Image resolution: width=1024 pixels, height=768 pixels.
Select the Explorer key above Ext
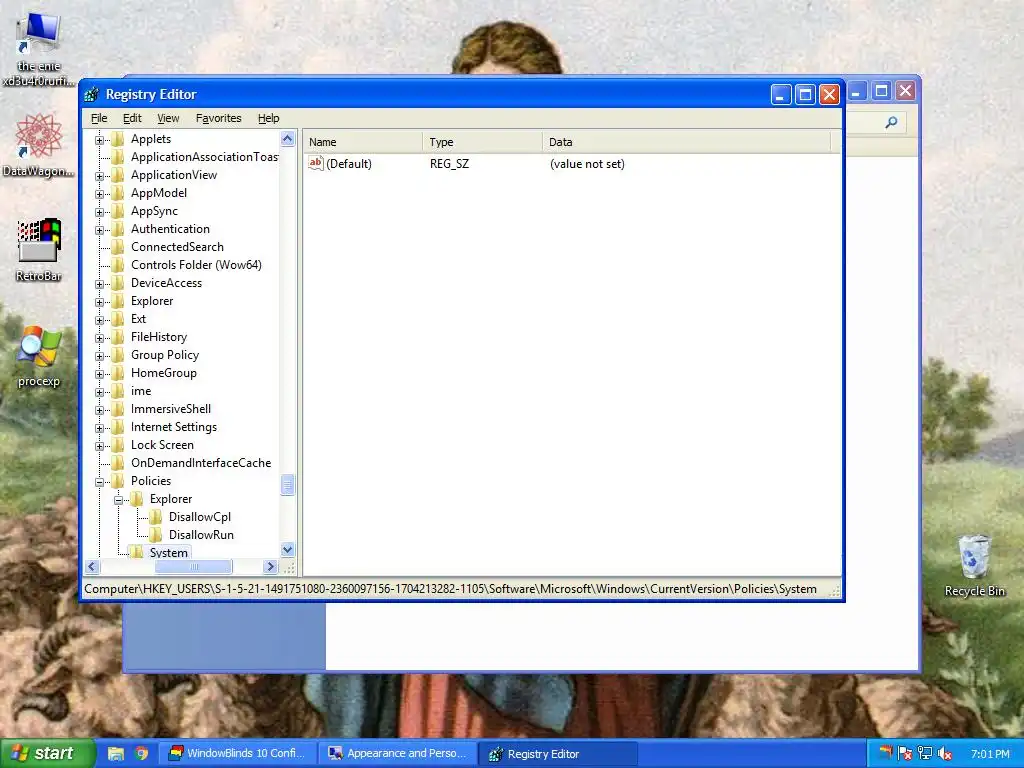[152, 301]
